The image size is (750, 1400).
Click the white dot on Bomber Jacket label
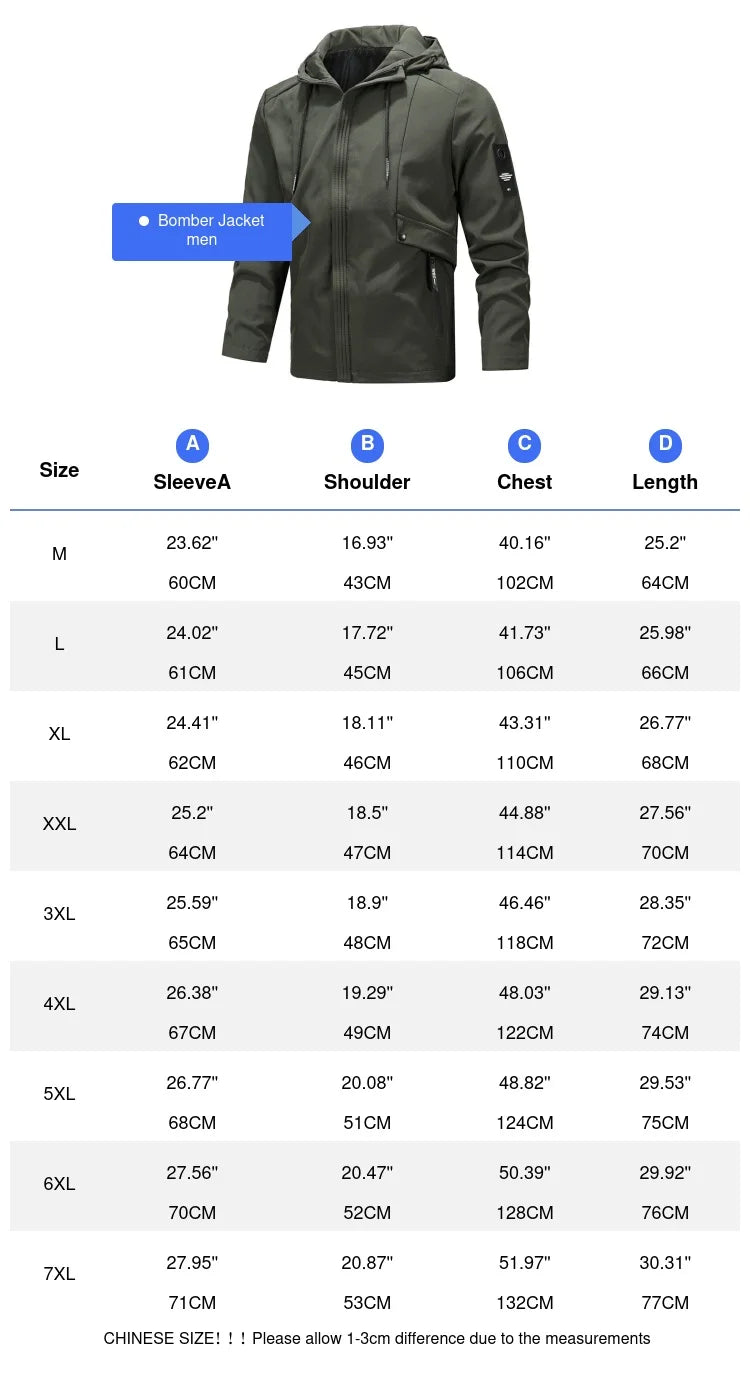(x=144, y=221)
